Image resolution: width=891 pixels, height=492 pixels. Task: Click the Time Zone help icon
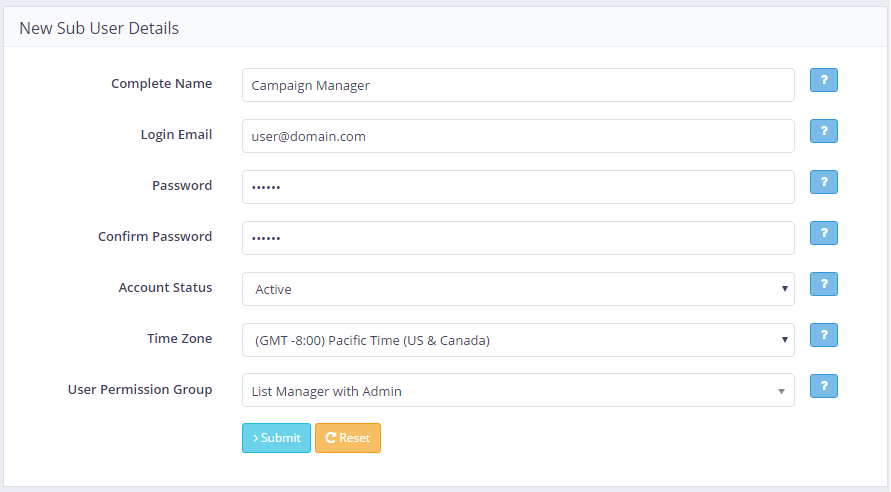(x=823, y=335)
